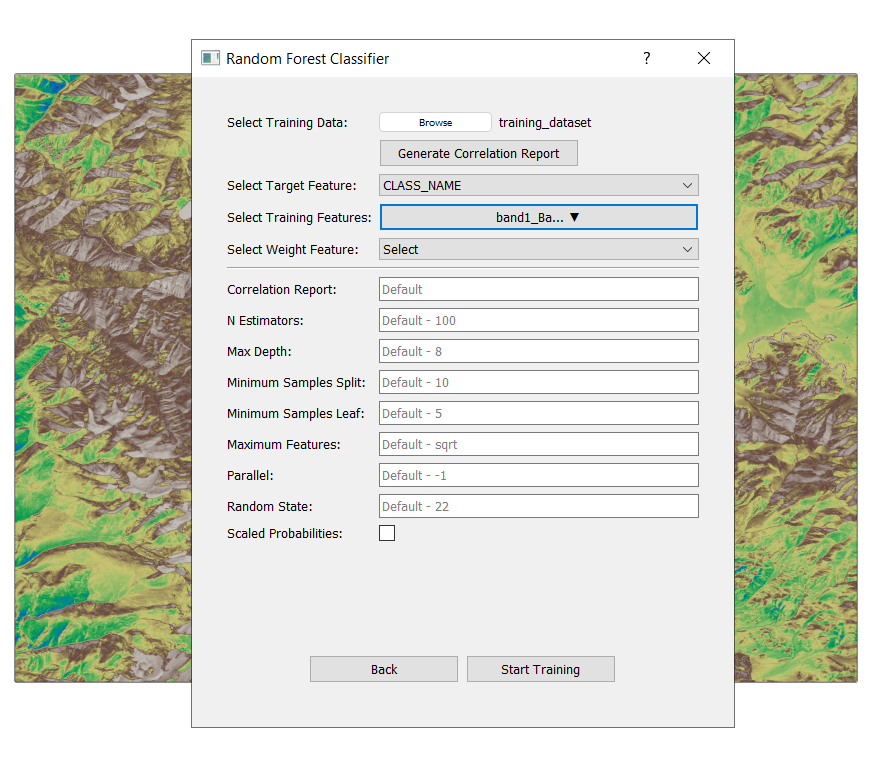This screenshot has height=759, width=874.
Task: Focus the Maximum Features input
Action: (x=538, y=444)
